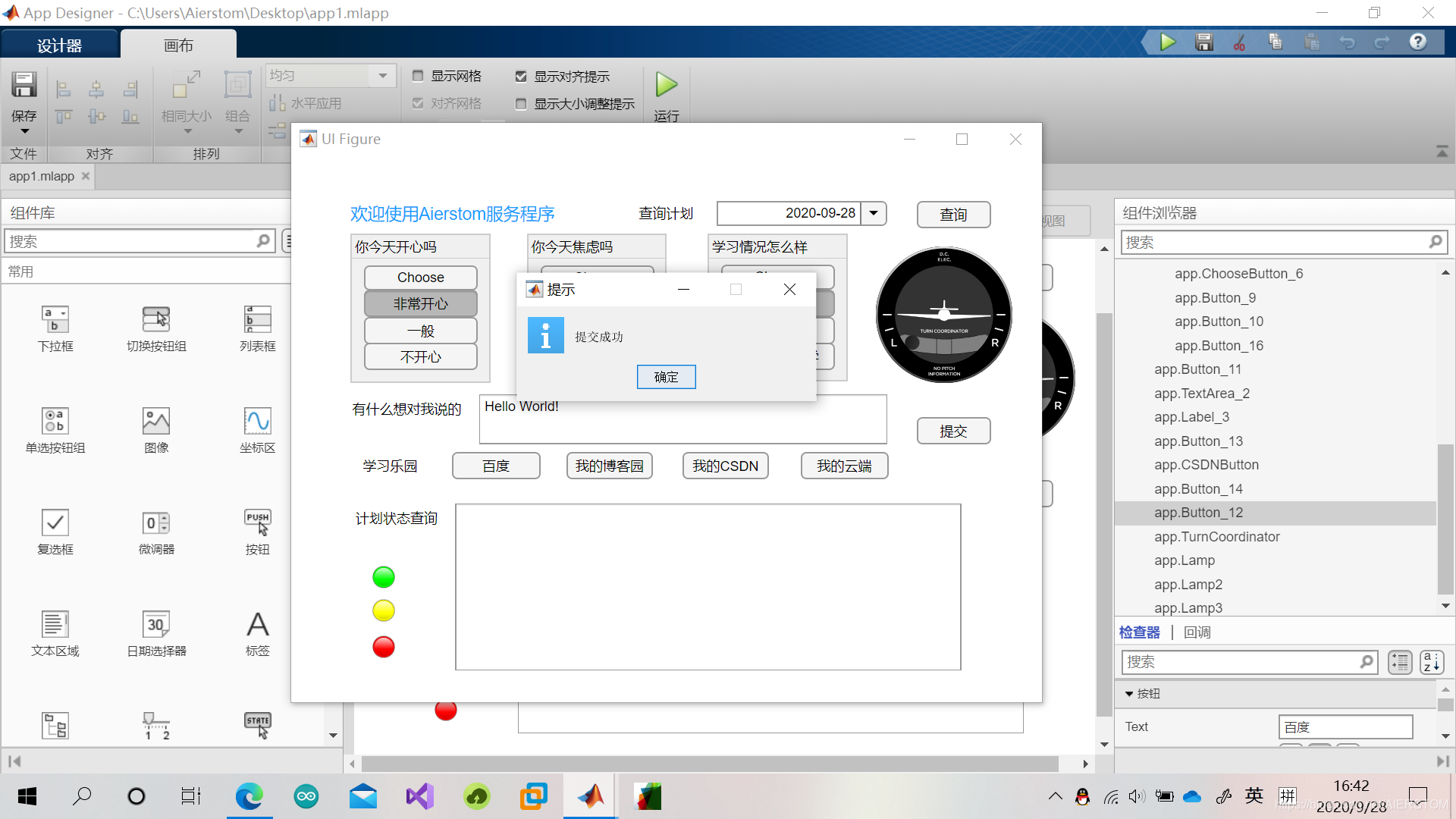Click the green lamp indicator

(384, 576)
